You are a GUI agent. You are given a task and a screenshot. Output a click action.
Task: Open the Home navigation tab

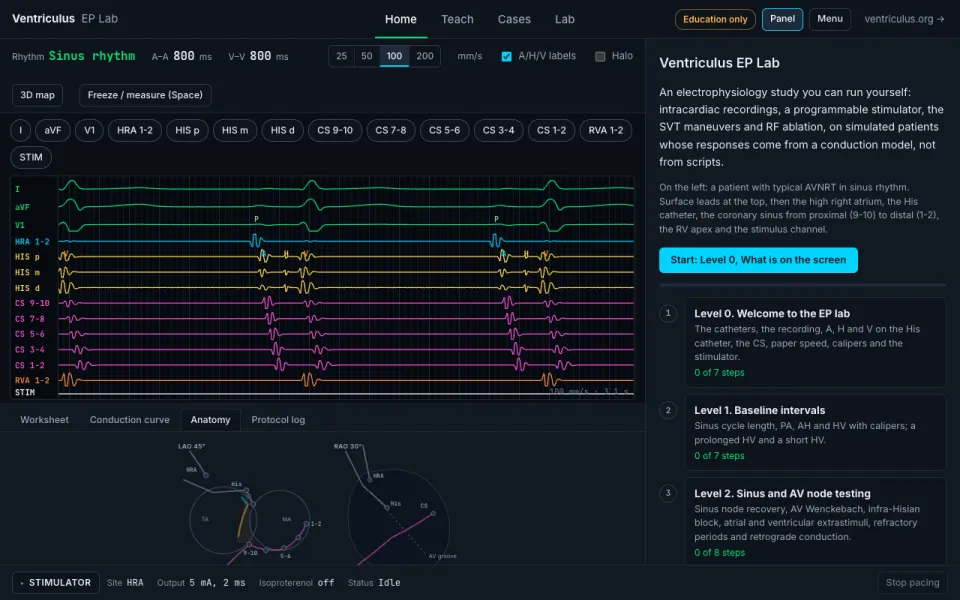401,19
